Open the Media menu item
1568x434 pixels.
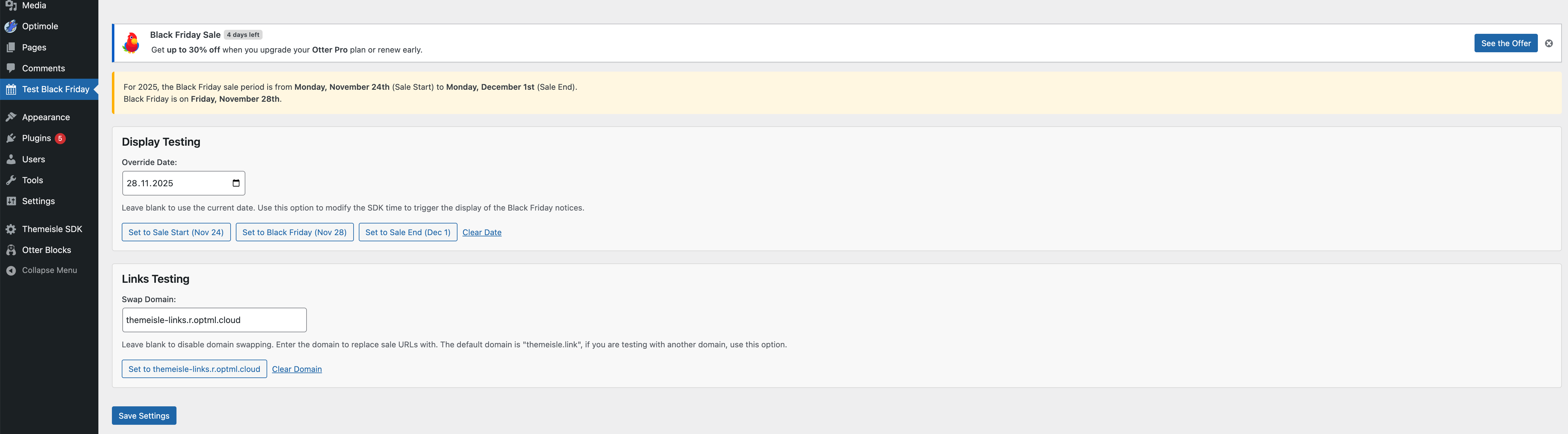34,6
